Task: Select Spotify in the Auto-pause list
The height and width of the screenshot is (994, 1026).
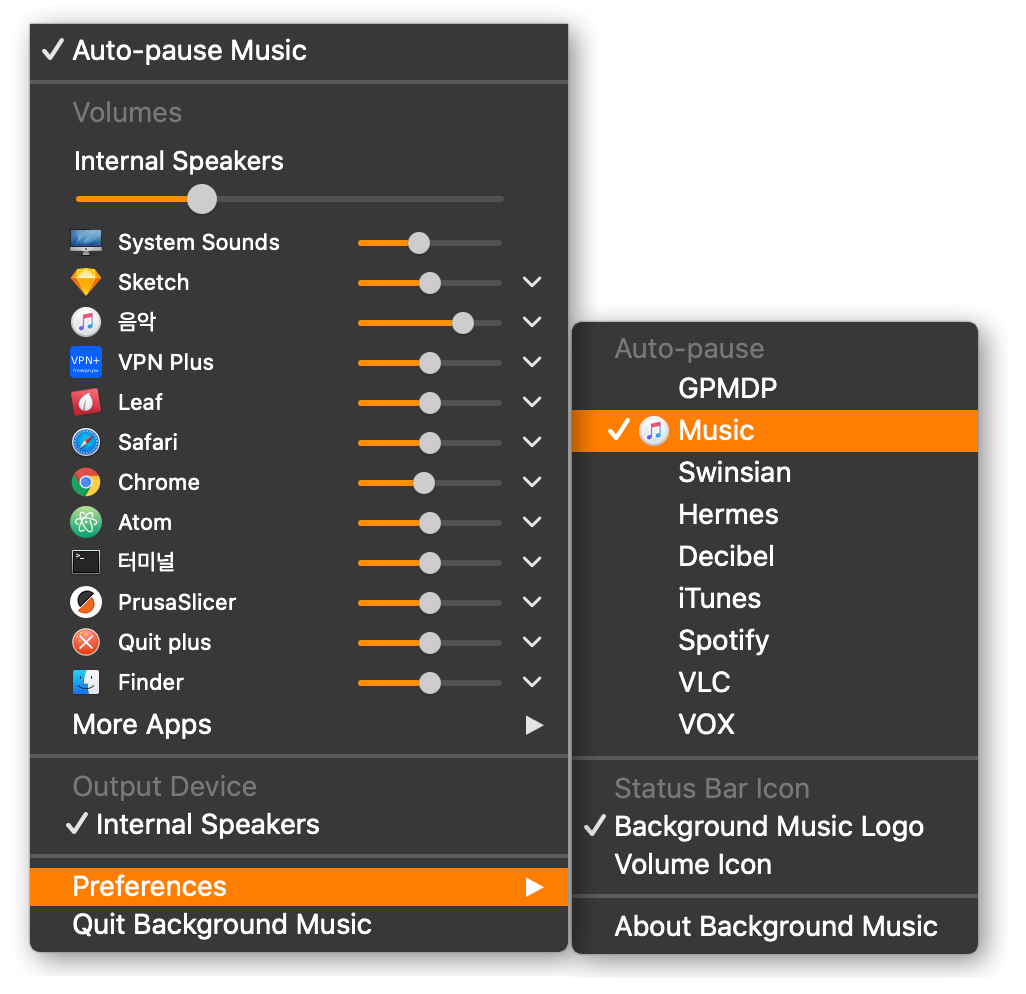Action: pos(775,640)
